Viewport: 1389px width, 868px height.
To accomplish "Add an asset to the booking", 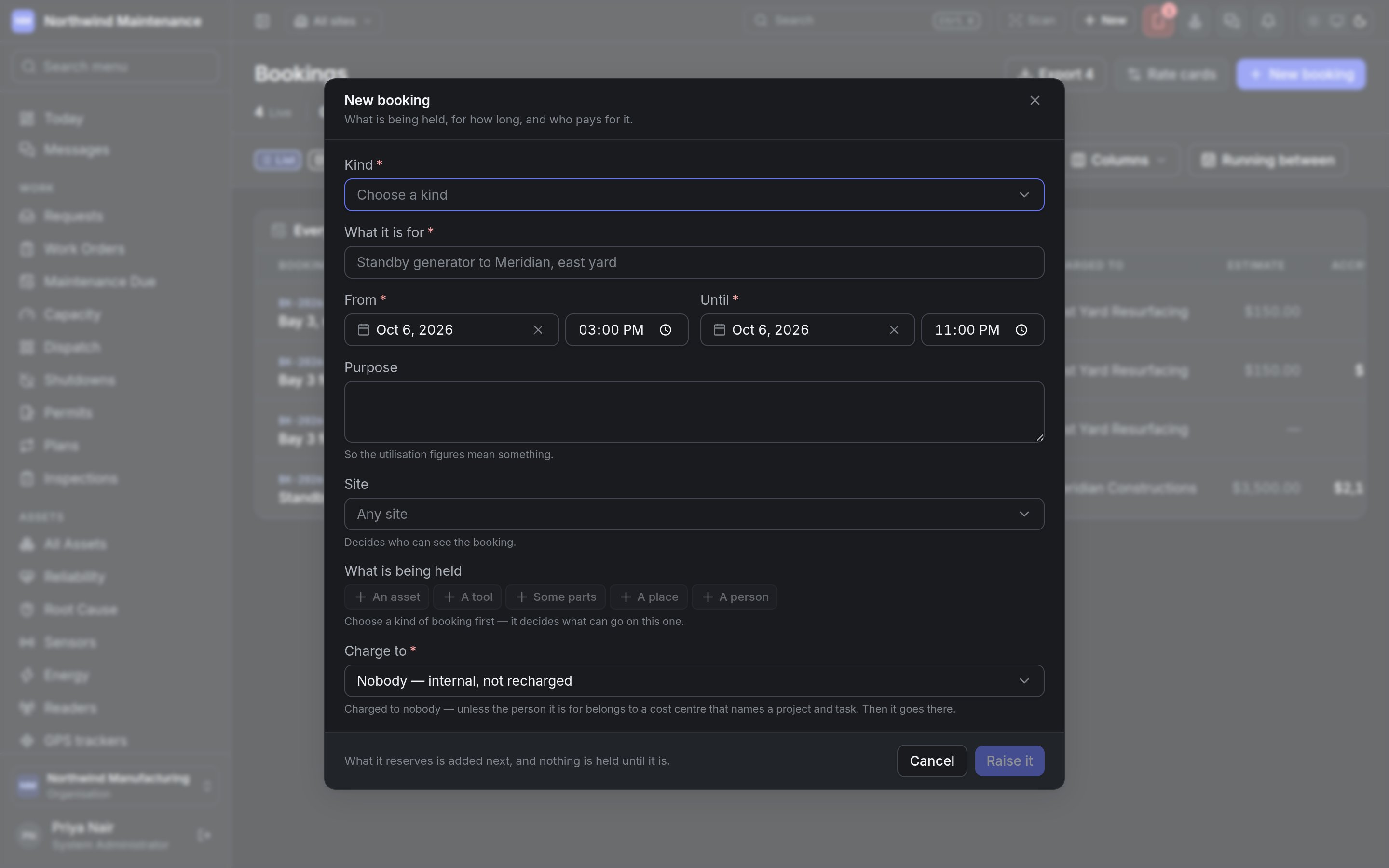I will [387, 597].
